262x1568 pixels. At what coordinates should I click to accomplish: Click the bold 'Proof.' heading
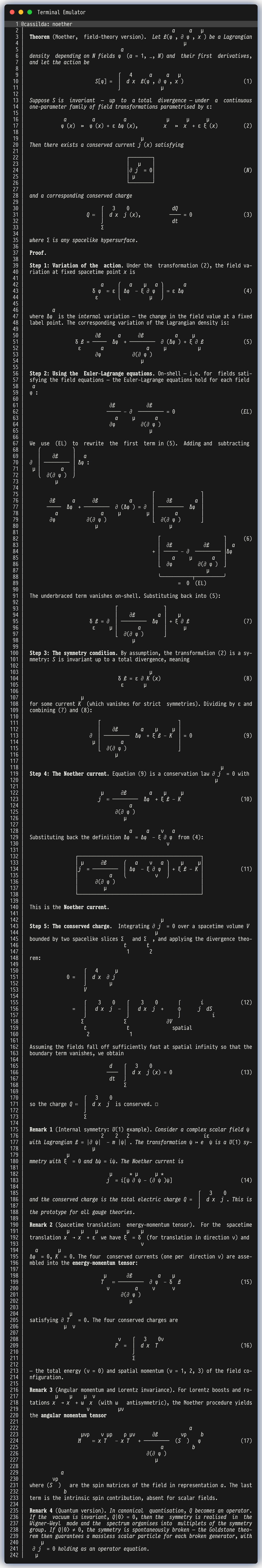point(38,253)
